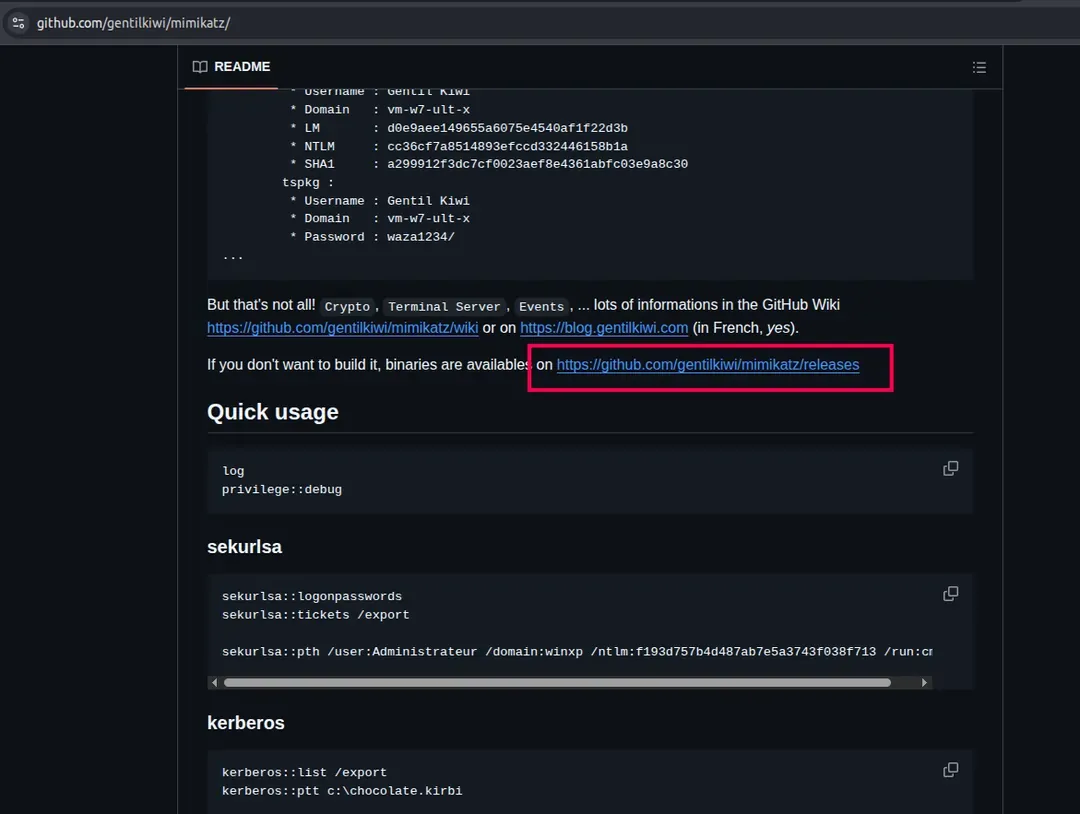Copy the sekurlsa code block

pos(951,594)
